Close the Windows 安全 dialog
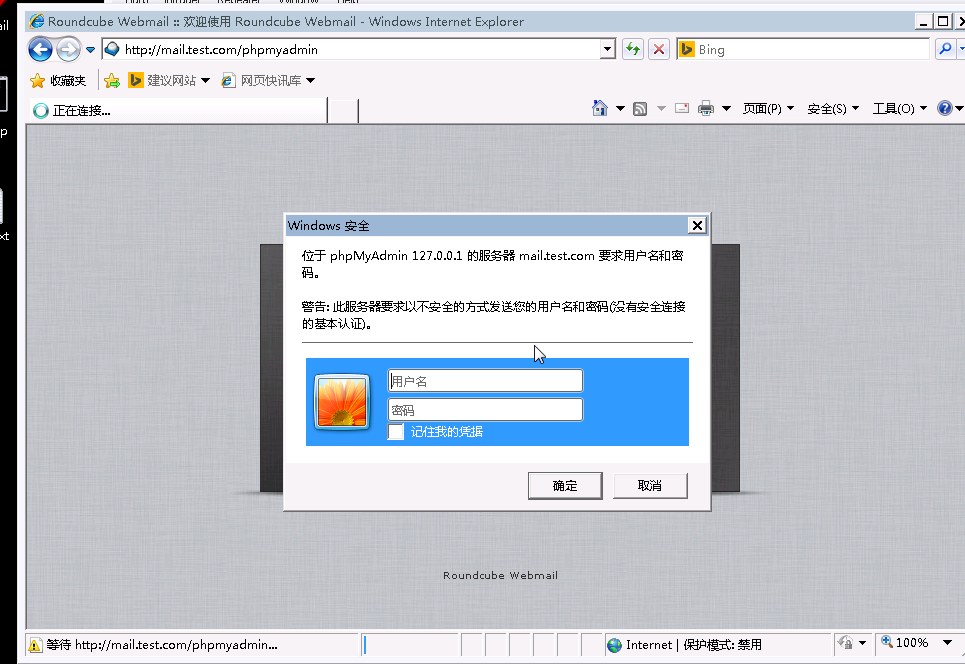 (x=697, y=226)
